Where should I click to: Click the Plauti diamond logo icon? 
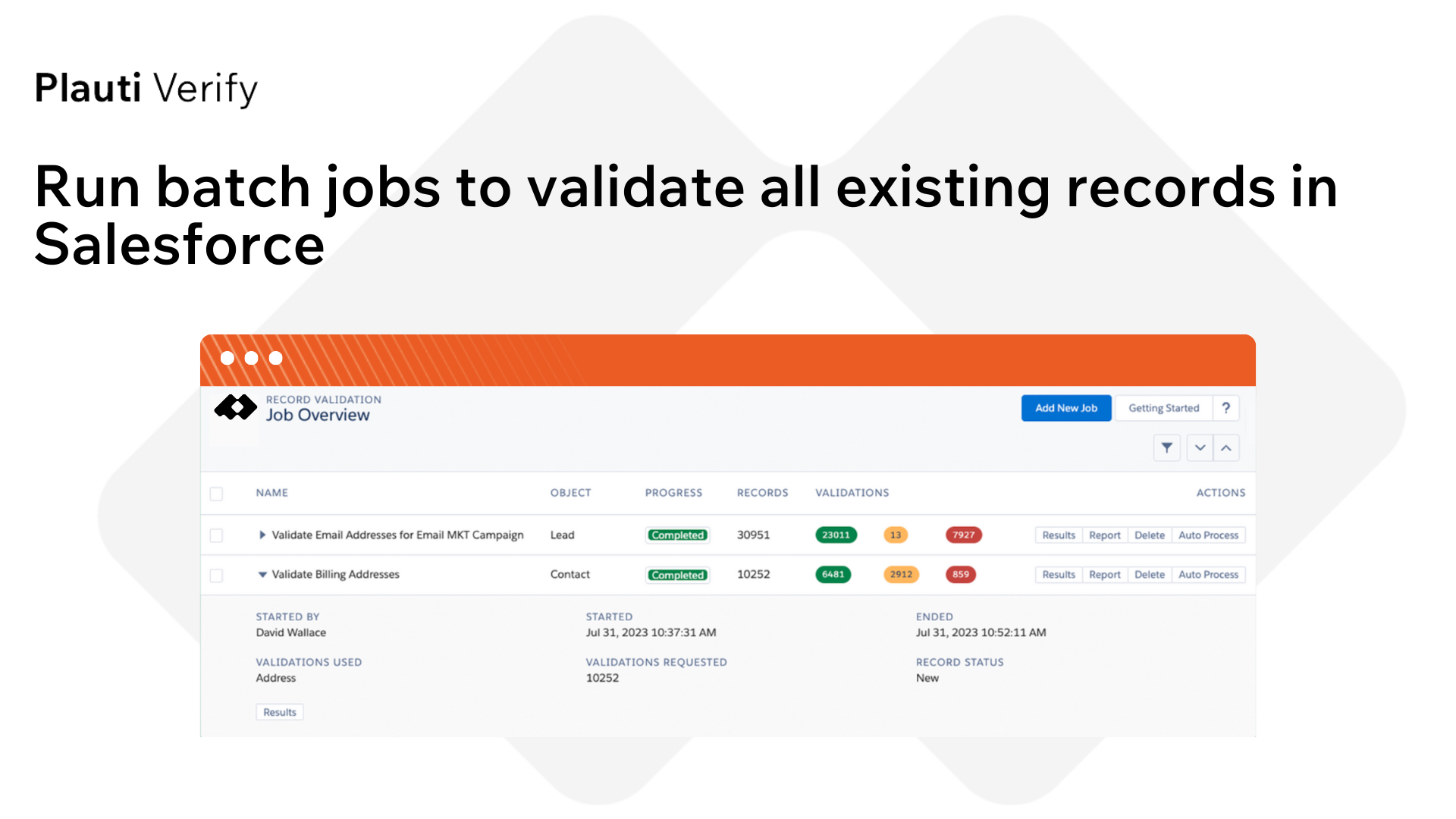[x=236, y=407]
